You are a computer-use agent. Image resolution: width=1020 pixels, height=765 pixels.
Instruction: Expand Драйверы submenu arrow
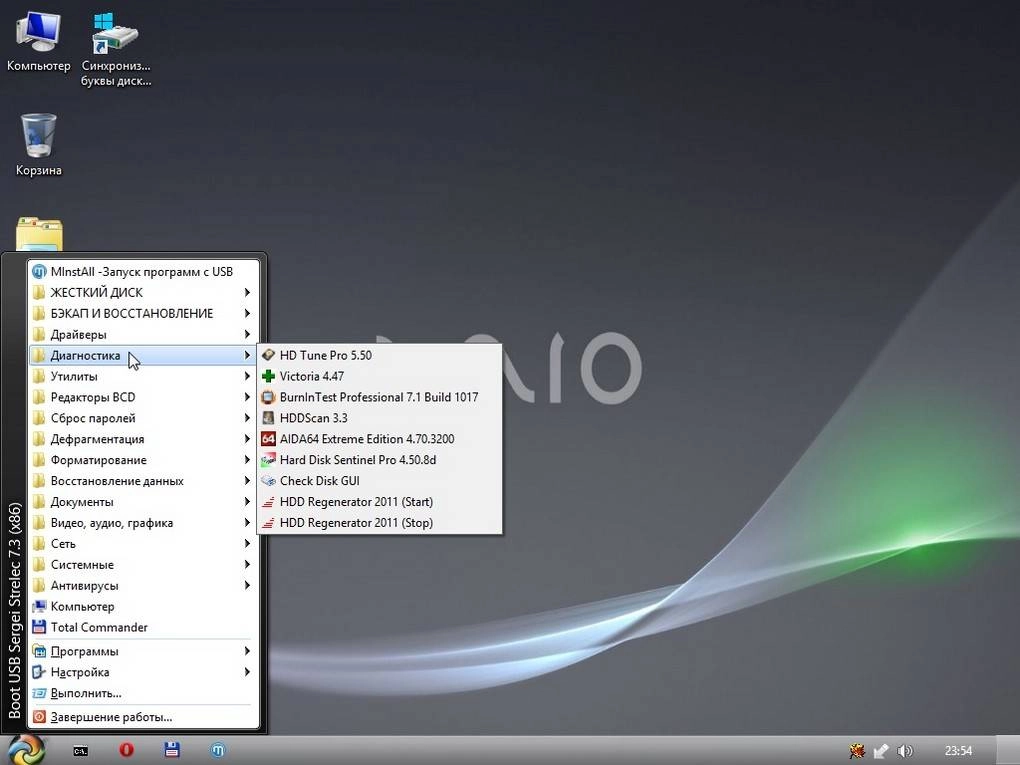coord(247,334)
